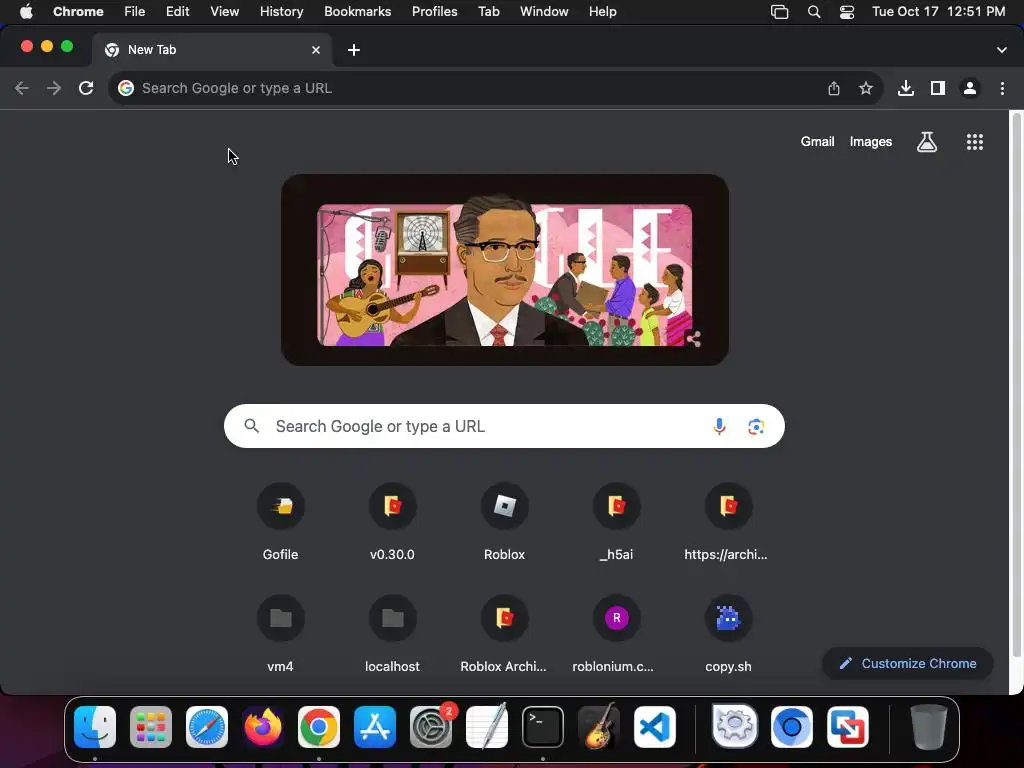Viewport: 1024px width, 768px height.
Task: Go forward with the forward arrow
Action: tap(54, 88)
